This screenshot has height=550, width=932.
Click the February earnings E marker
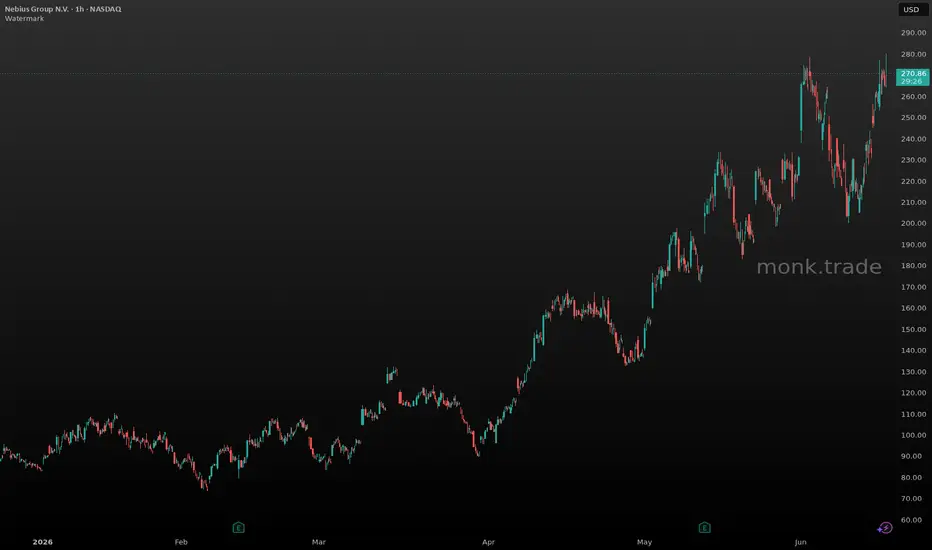tap(238, 527)
